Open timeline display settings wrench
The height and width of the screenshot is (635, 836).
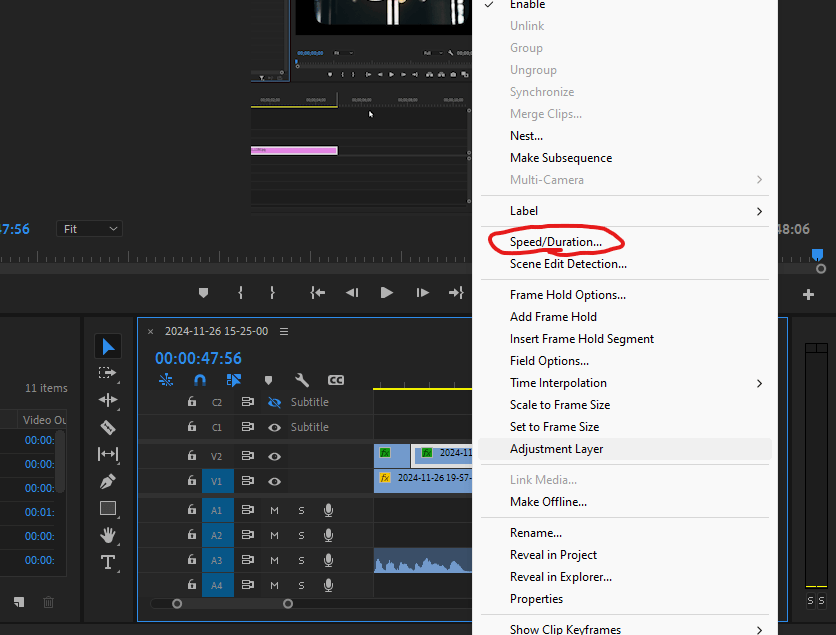coord(302,380)
